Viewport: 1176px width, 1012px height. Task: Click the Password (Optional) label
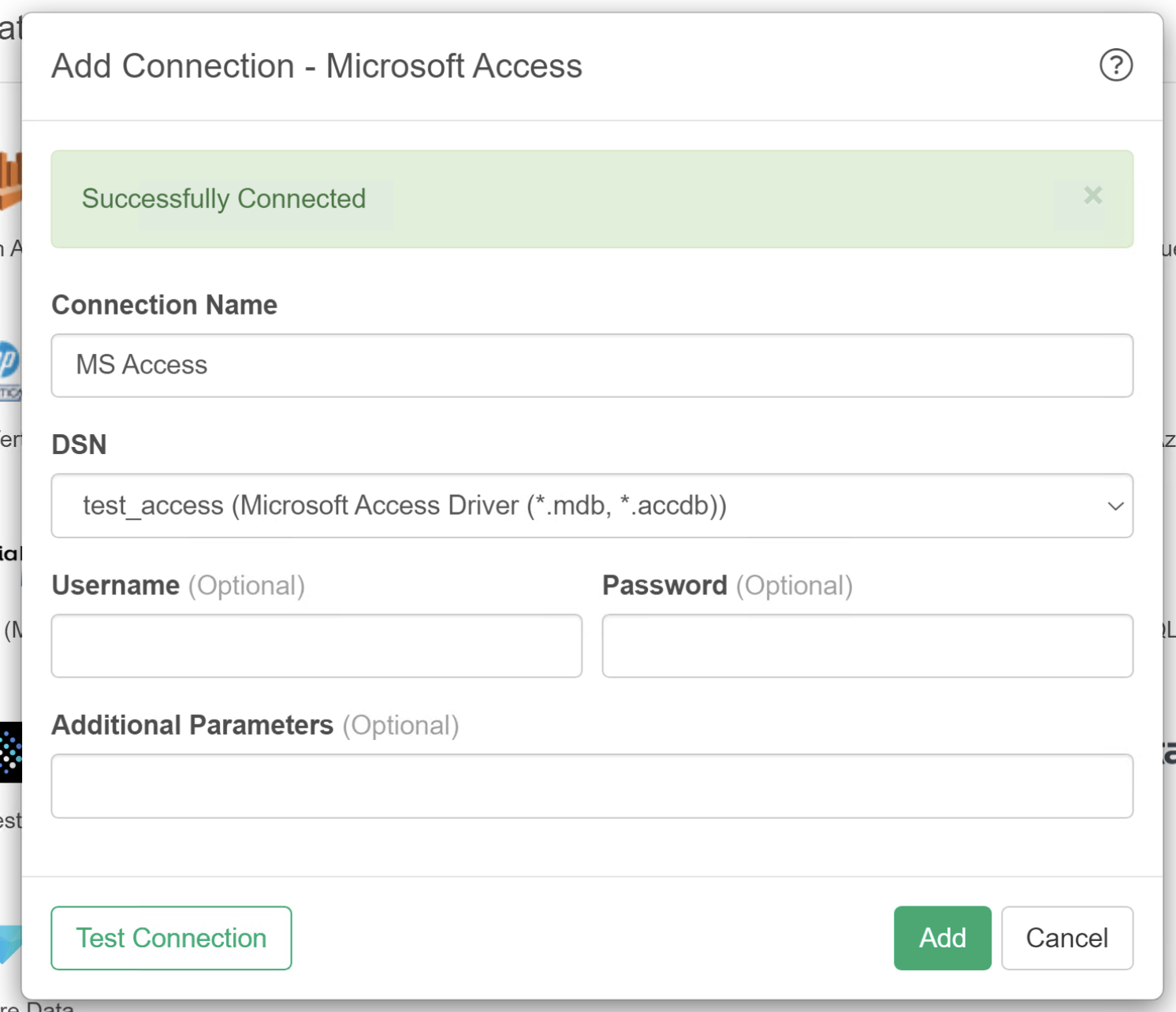[728, 586]
